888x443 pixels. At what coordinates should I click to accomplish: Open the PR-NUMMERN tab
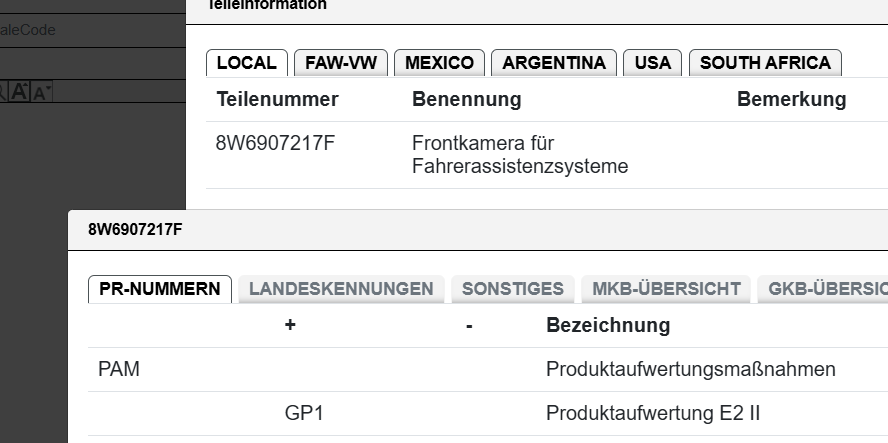pos(160,289)
